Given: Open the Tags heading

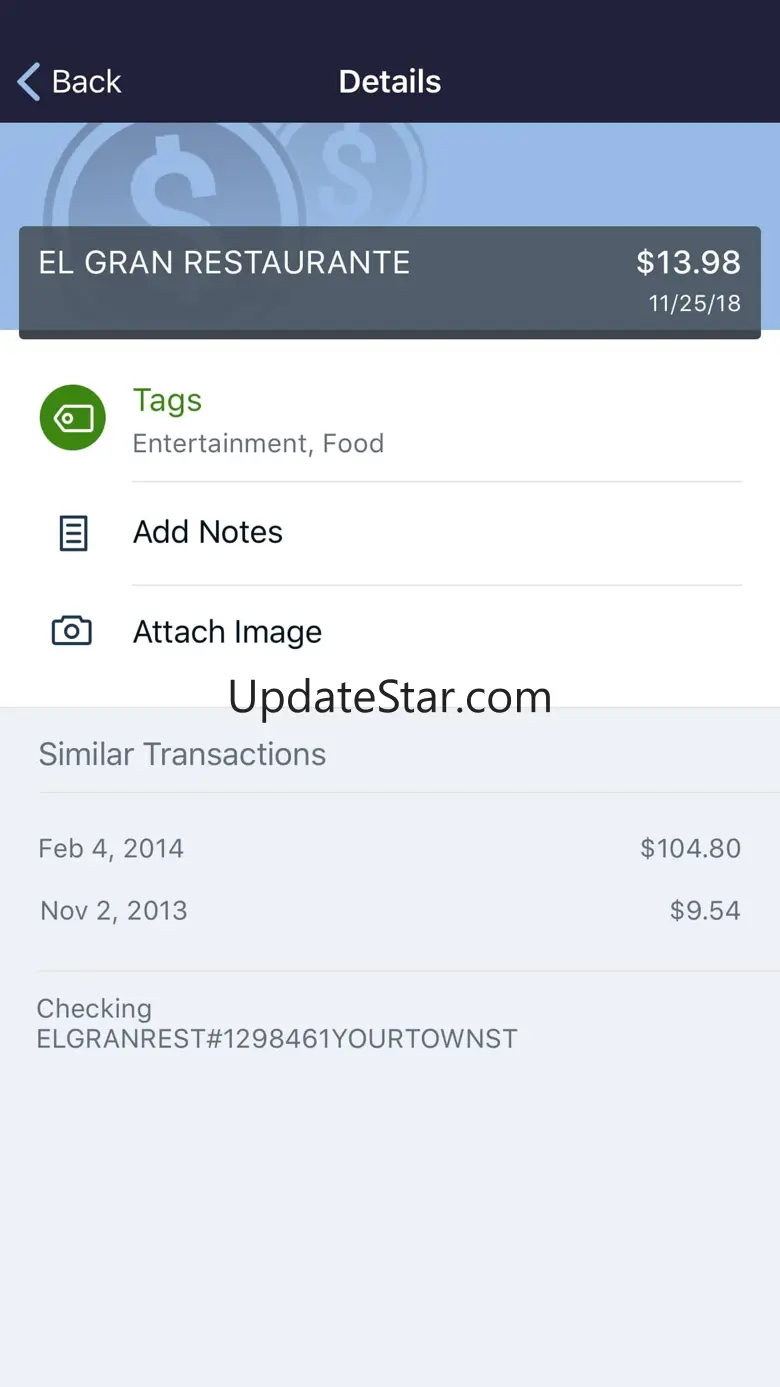Looking at the screenshot, I should [167, 400].
